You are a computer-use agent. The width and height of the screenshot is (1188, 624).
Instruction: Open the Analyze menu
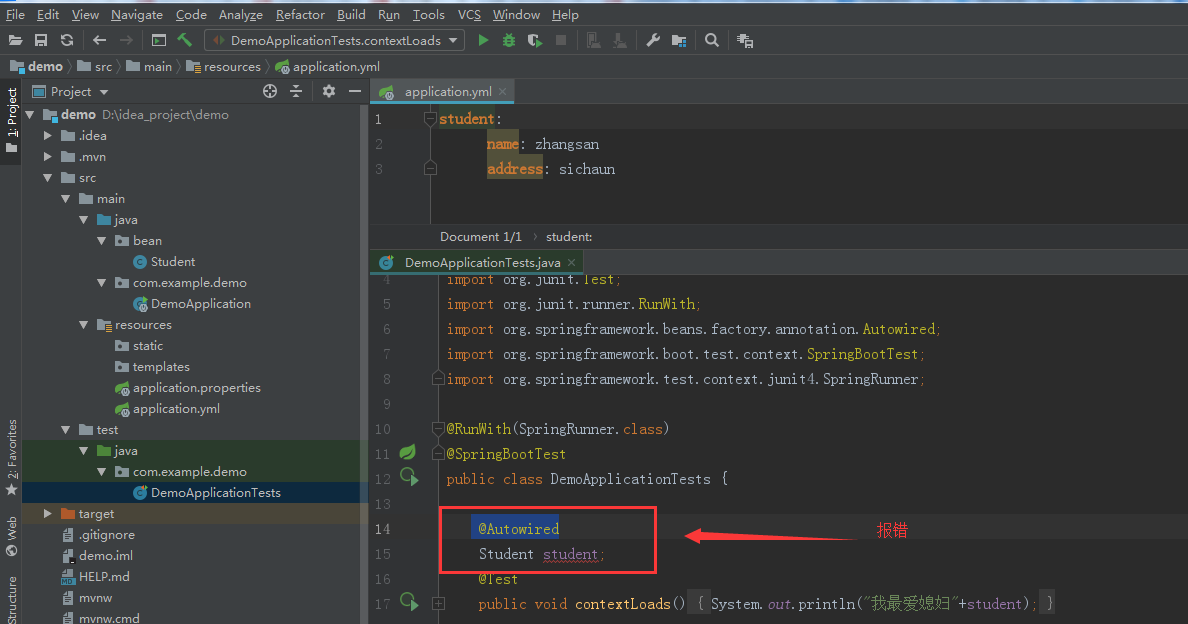click(x=240, y=14)
